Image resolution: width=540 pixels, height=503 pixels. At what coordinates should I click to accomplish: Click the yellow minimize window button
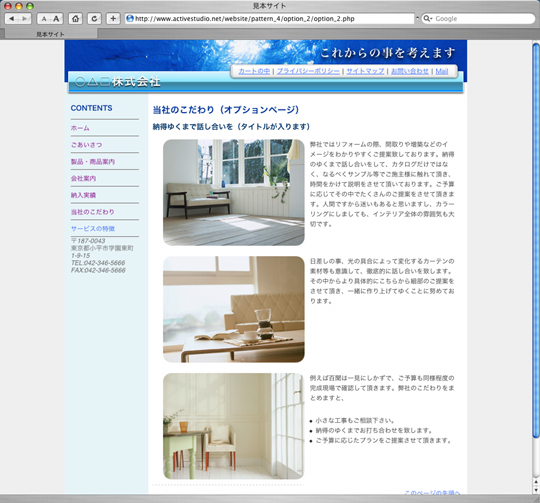click(x=19, y=6)
